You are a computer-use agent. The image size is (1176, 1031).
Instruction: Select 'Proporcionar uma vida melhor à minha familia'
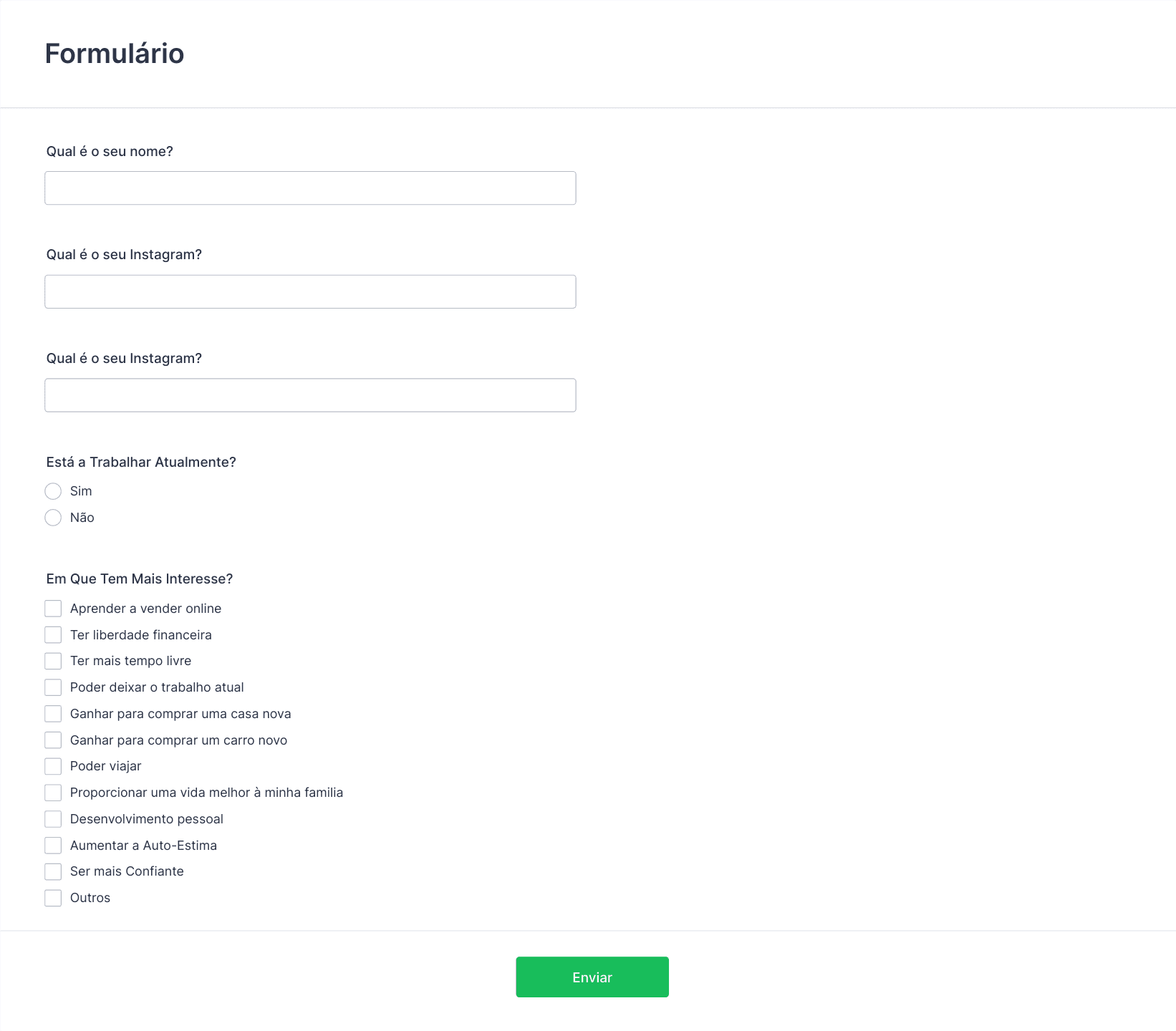click(53, 793)
